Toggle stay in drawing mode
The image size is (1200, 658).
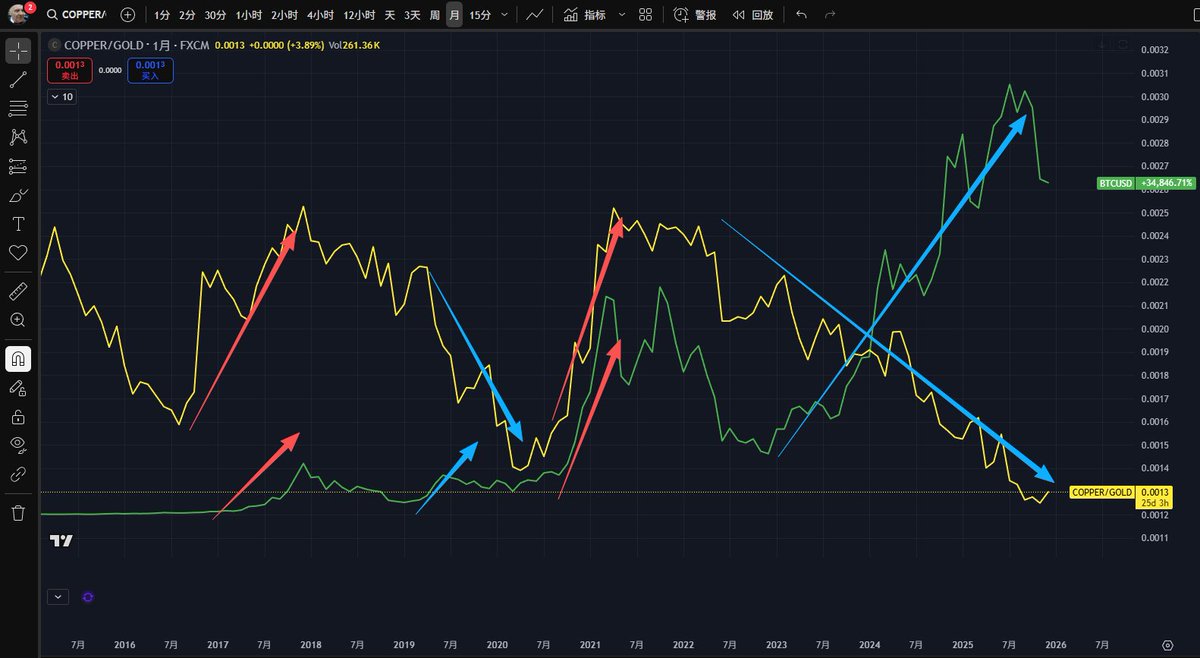[x=18, y=387]
